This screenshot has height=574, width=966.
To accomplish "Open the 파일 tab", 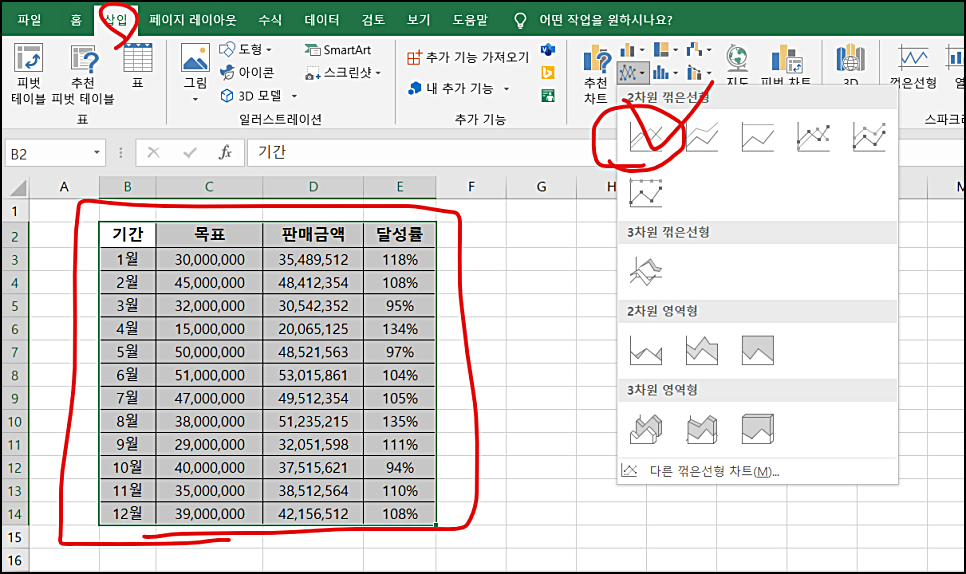I will pos(29,20).
